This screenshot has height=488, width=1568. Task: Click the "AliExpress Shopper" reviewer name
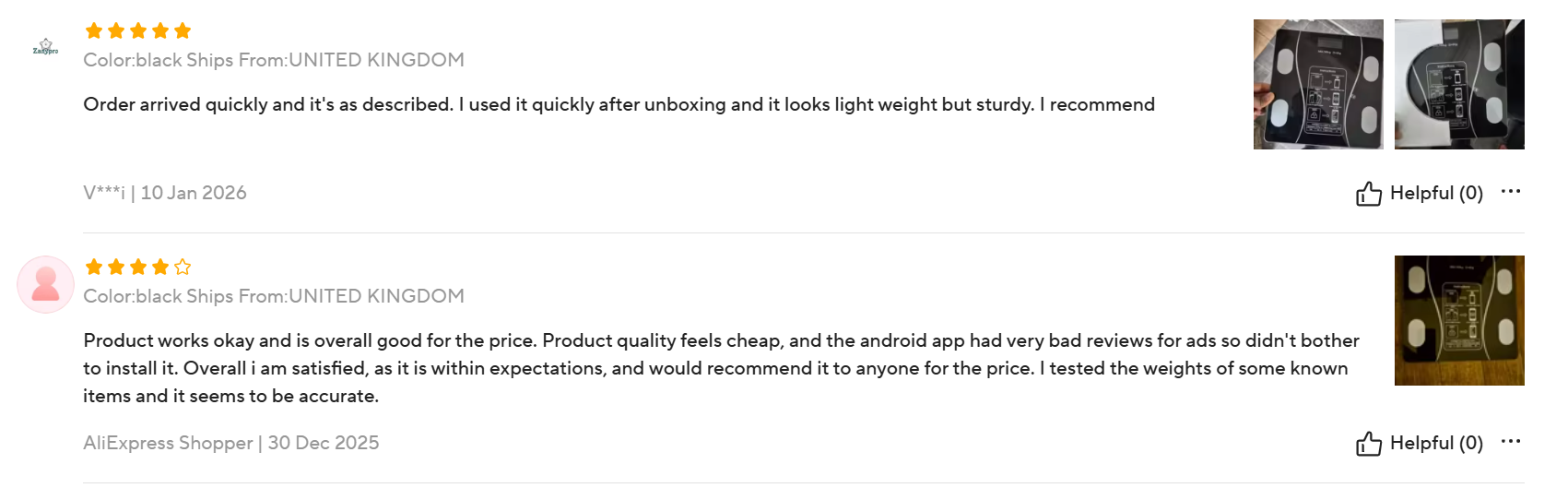click(168, 444)
